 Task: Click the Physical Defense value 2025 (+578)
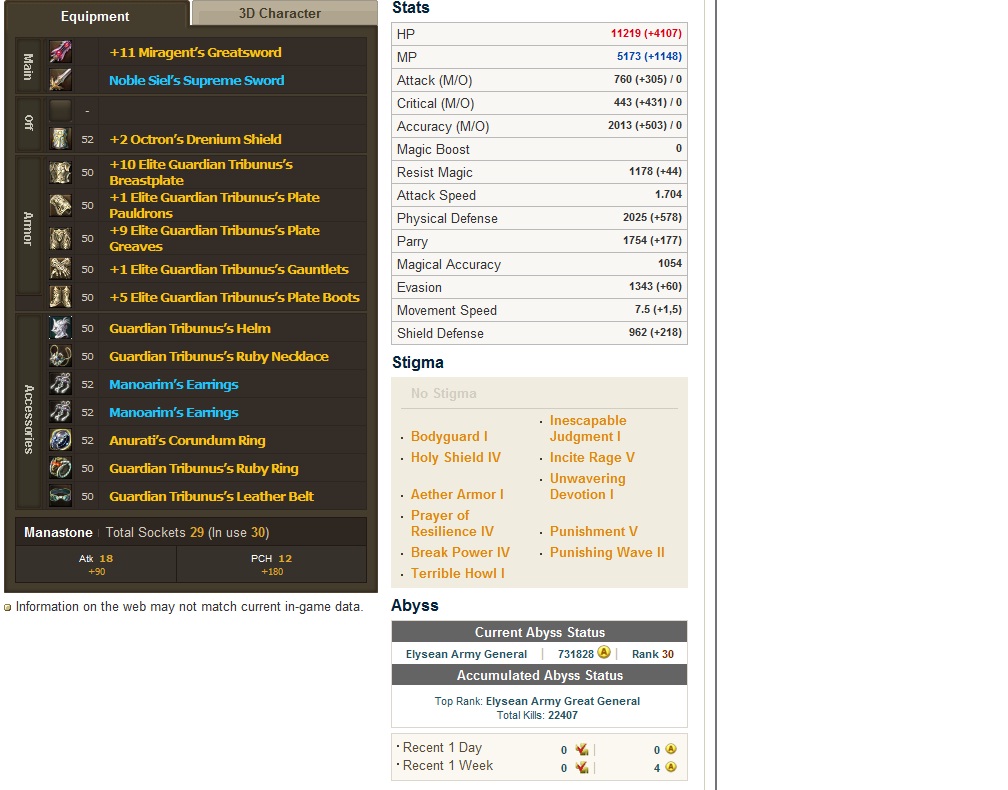click(652, 218)
